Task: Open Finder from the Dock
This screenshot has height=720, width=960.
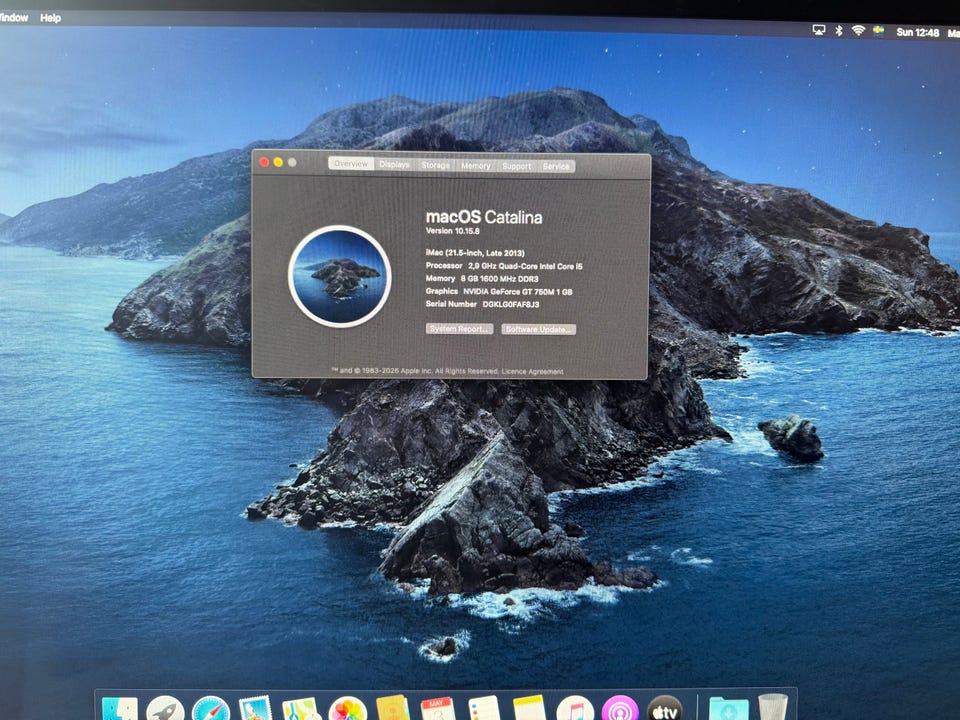Action: coord(120,709)
